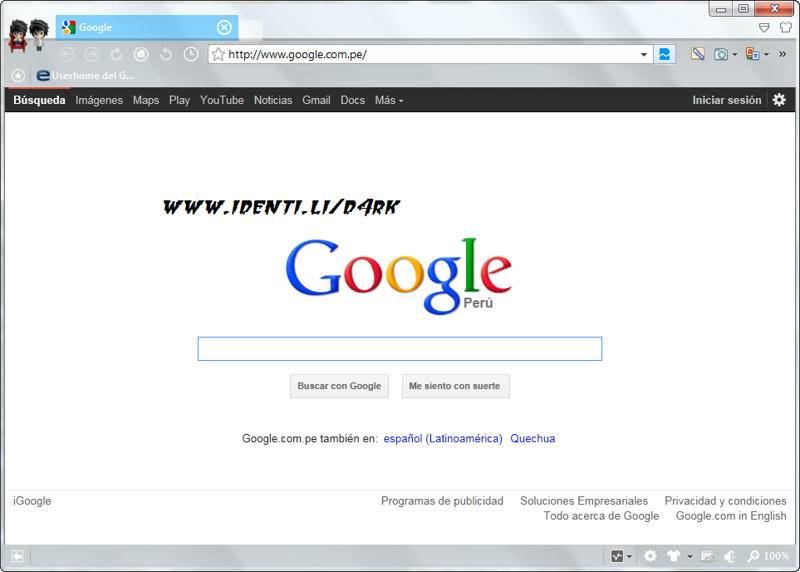Close the Google tab

coord(224,28)
